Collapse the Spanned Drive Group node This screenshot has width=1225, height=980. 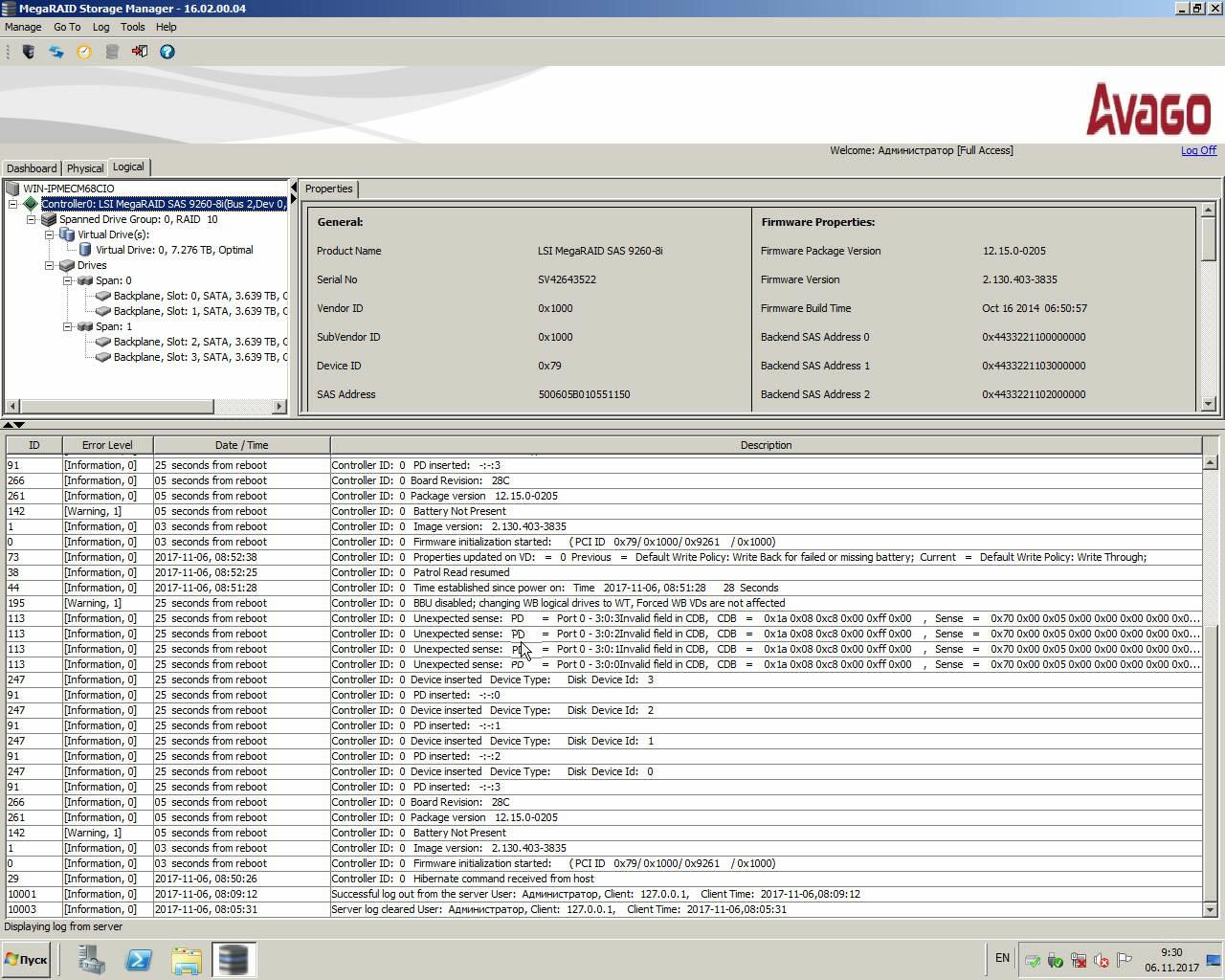point(32,219)
